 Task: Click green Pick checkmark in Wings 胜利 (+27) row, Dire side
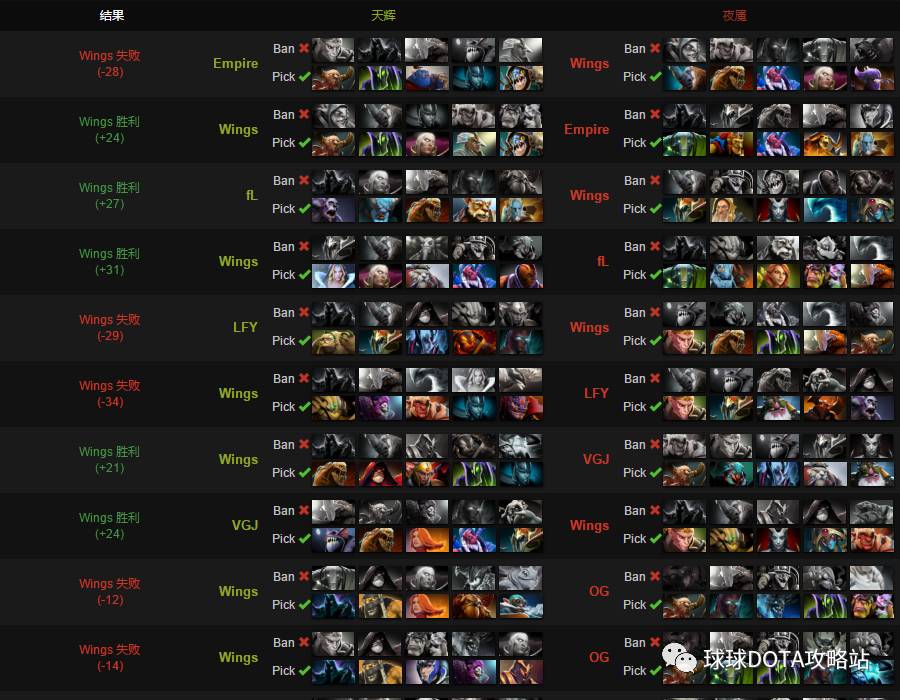coord(655,209)
